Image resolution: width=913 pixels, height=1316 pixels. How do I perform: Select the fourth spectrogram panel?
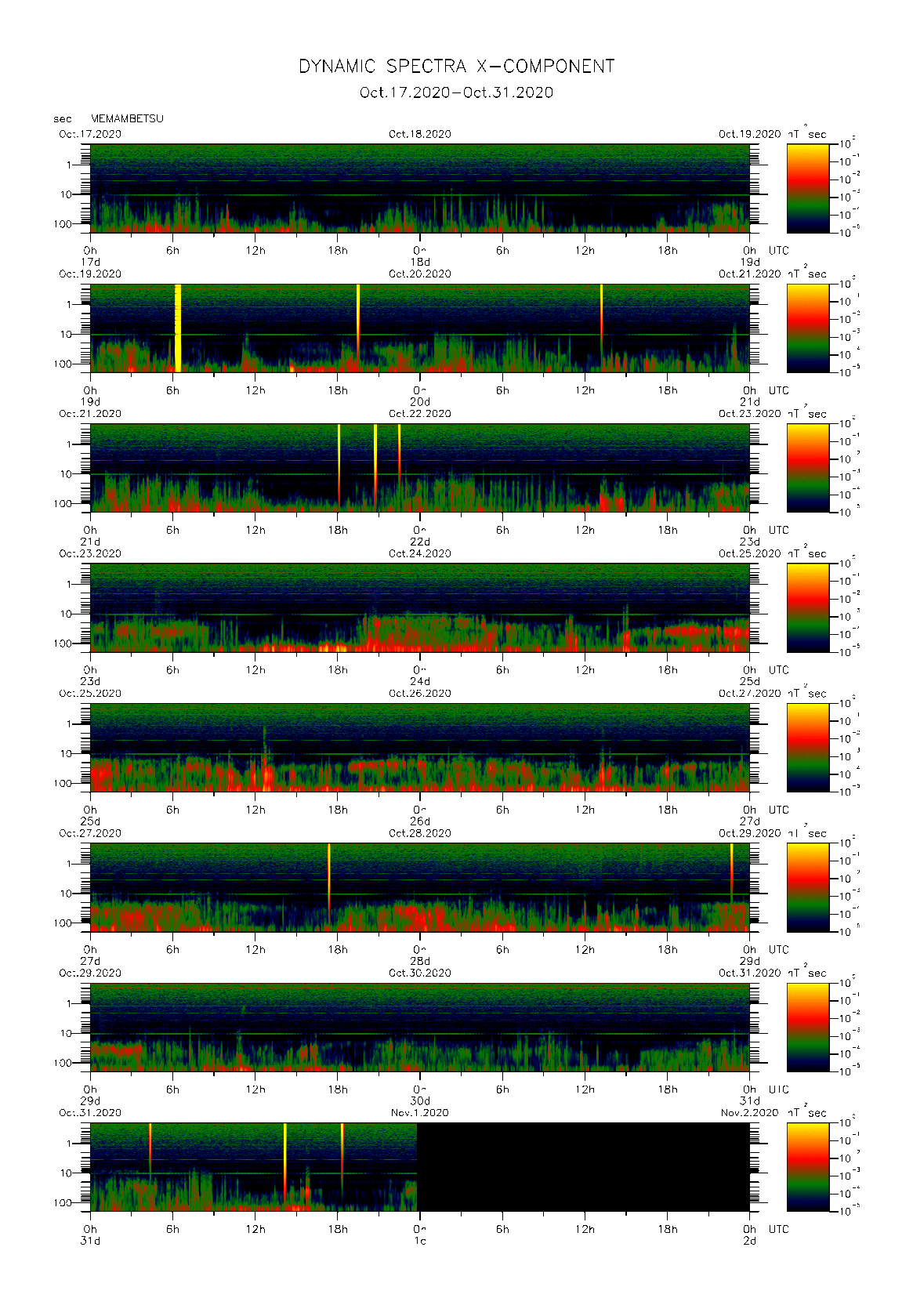click(419, 607)
